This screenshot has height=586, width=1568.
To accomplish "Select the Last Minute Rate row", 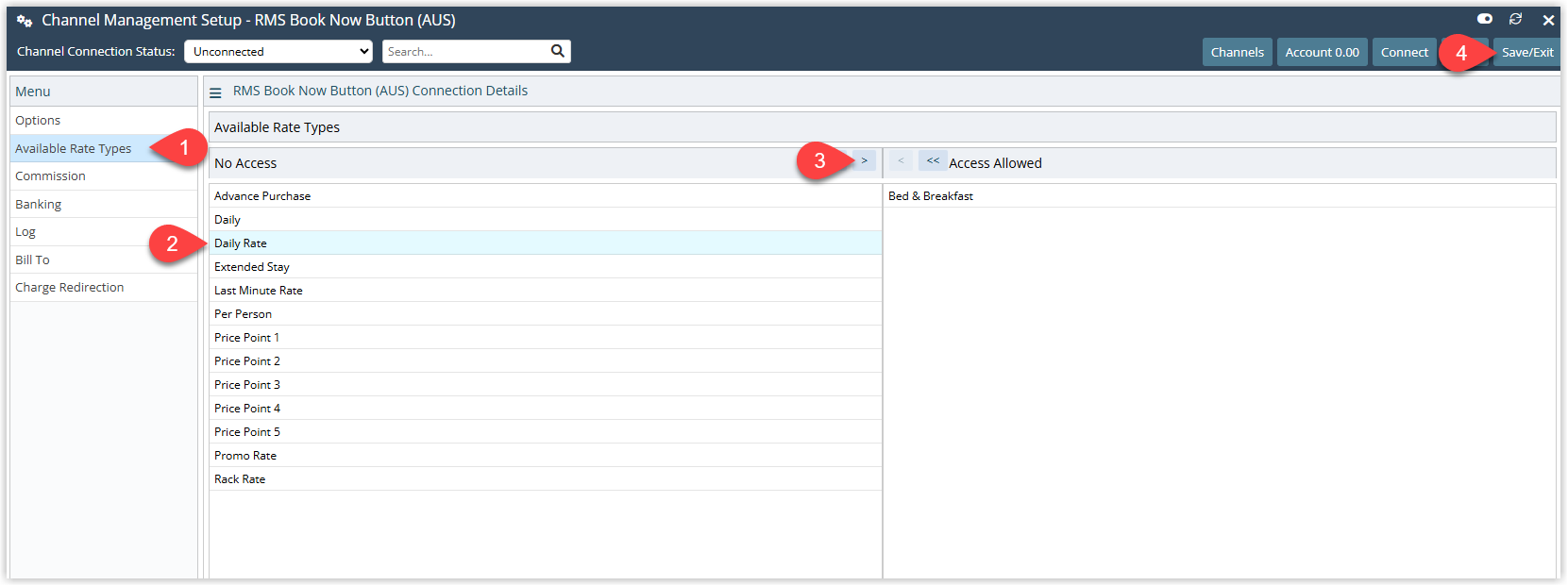I will [x=546, y=290].
